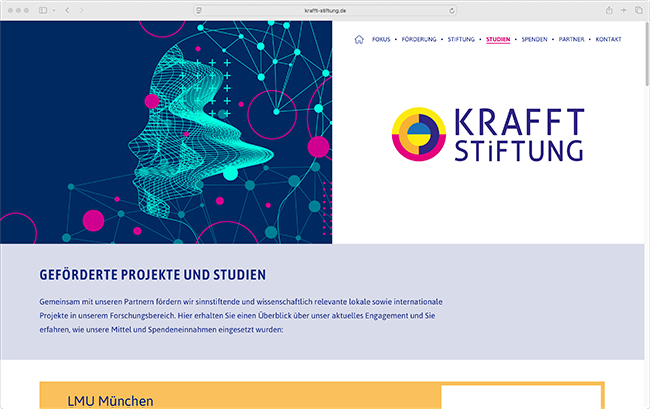Add a new tab with the plus icon
The width and height of the screenshot is (650, 409).
(623, 10)
